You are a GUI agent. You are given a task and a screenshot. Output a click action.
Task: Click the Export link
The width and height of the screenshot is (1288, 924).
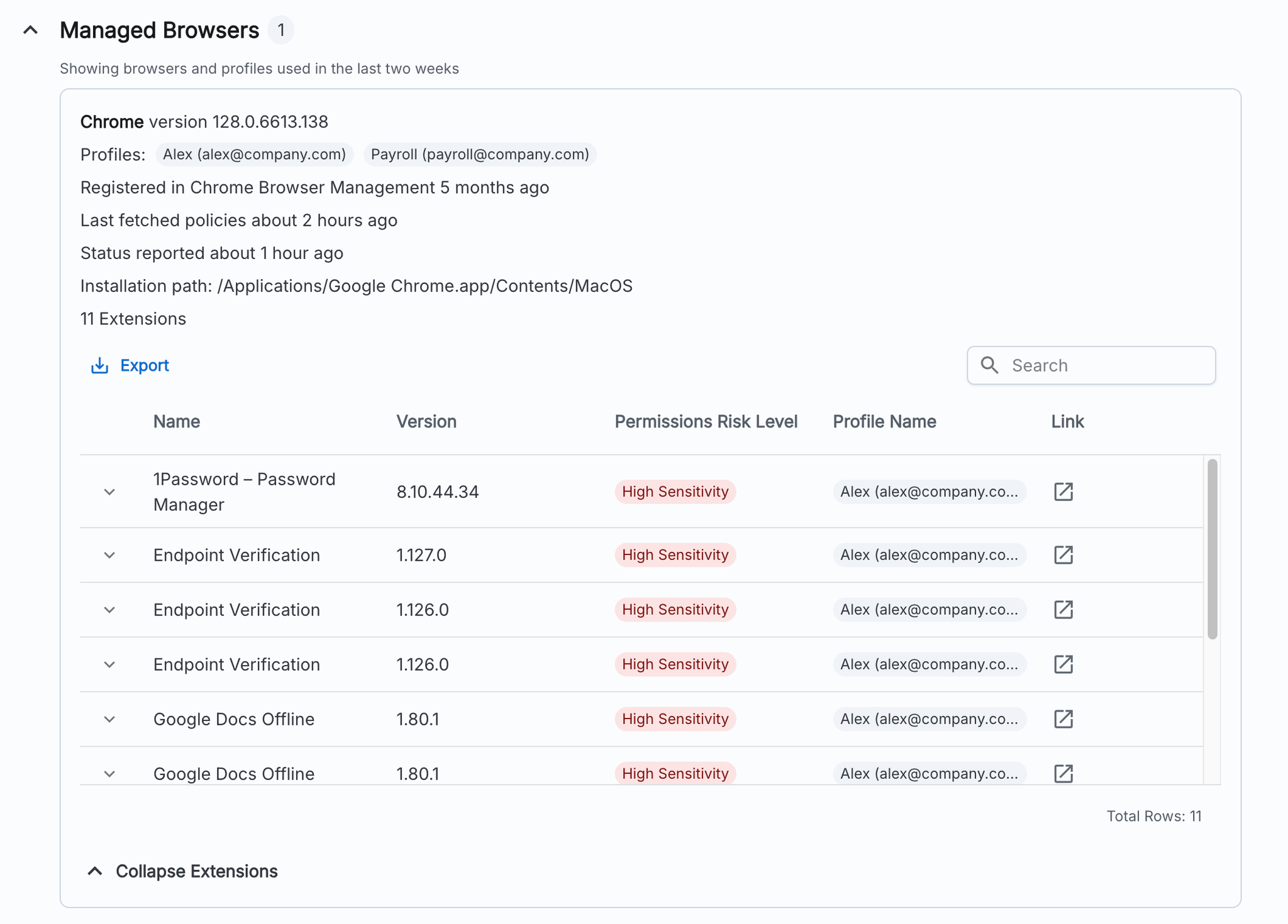pyautogui.click(x=145, y=365)
